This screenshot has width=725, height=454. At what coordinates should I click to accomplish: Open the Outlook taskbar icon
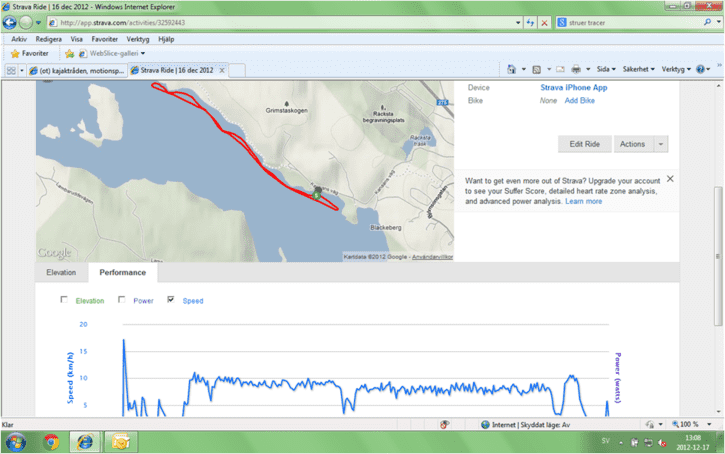pos(120,442)
